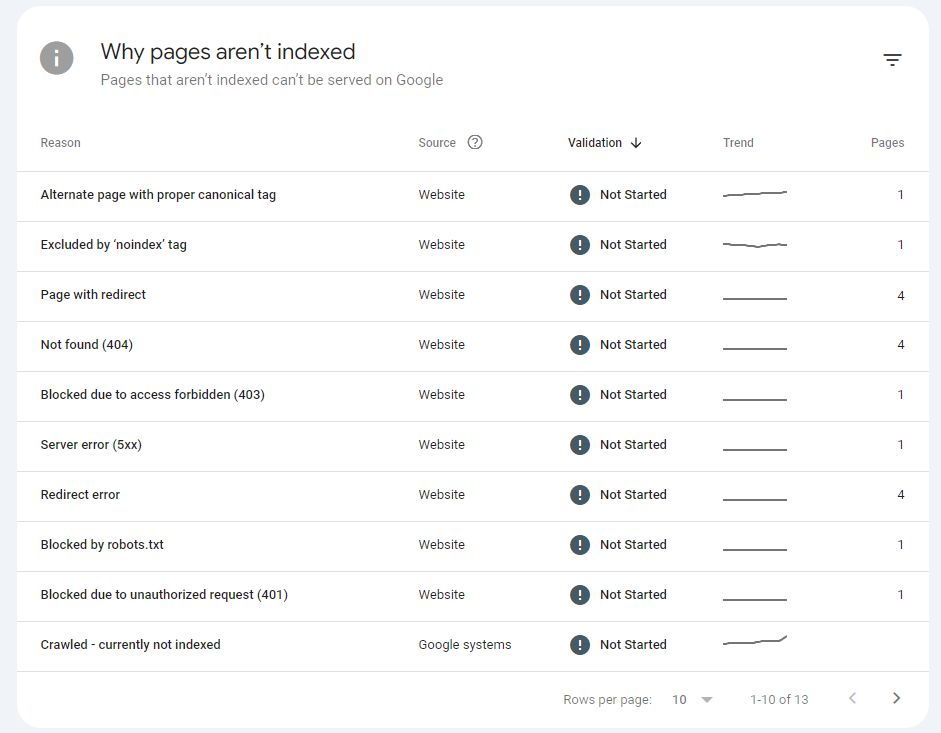The image size is (941, 733).
Task: Open 'Not found (404)' reason
Action: [86, 345]
